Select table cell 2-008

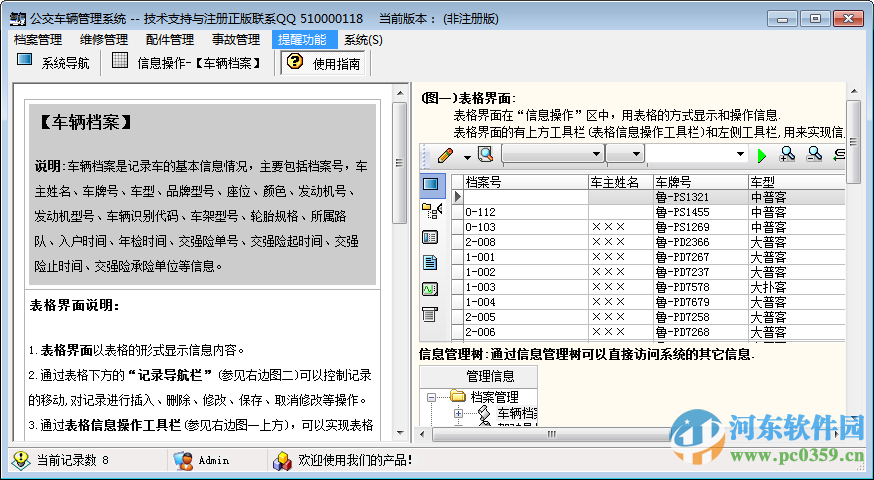point(526,242)
